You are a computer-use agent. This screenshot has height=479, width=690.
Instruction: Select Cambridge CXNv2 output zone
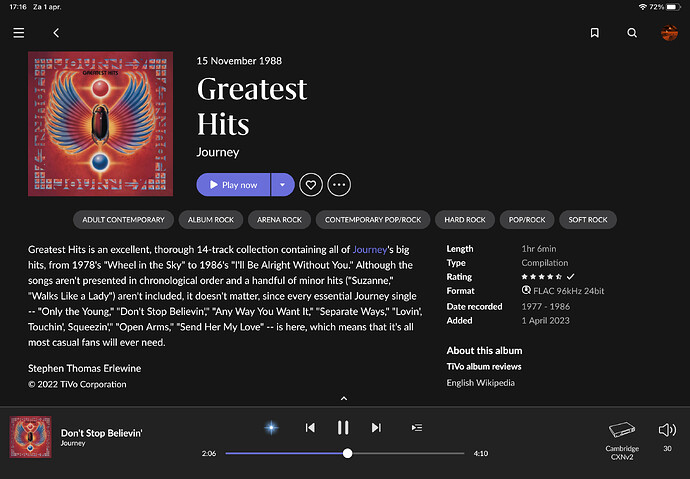(x=622, y=441)
